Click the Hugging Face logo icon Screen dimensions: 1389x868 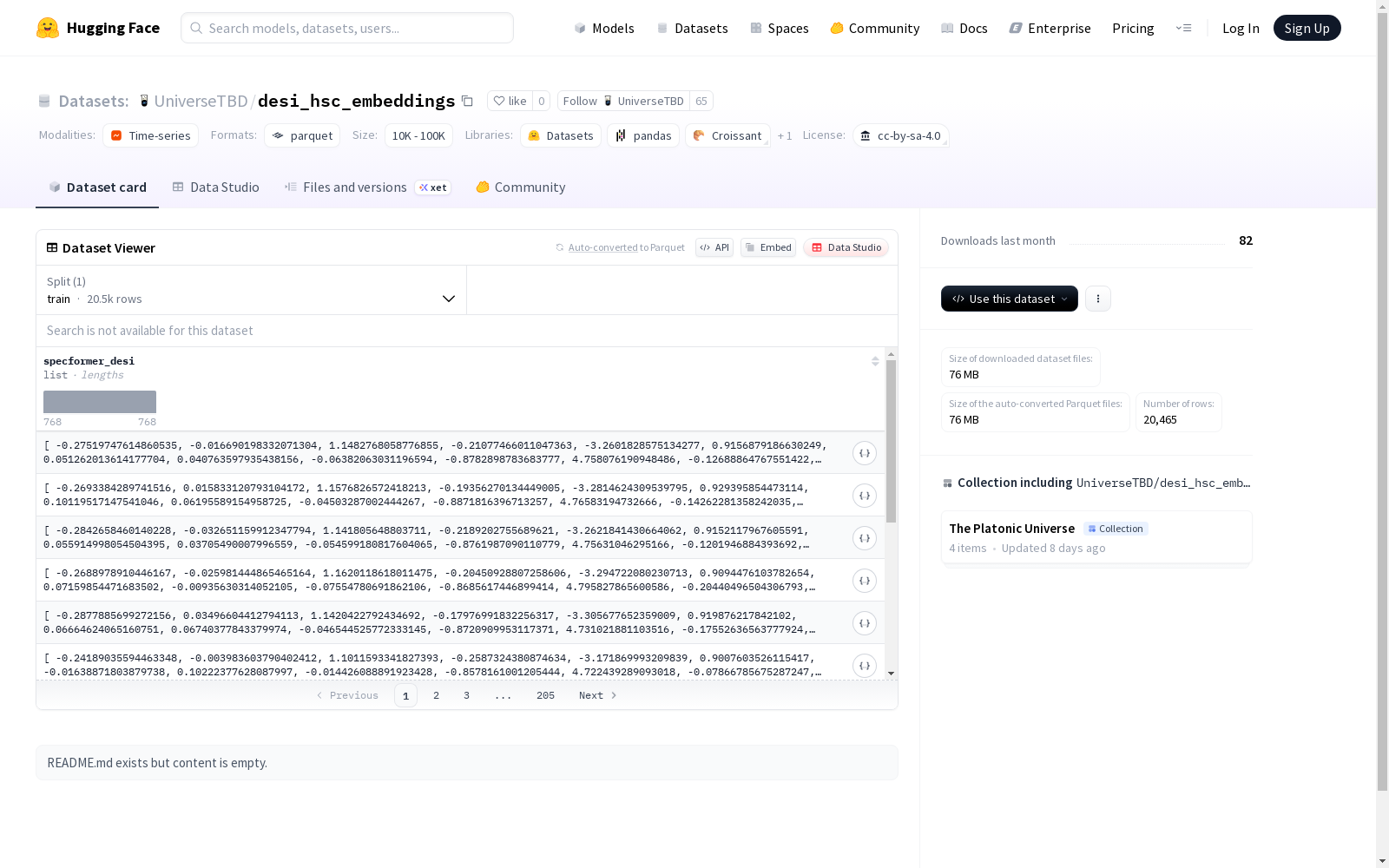(x=48, y=28)
